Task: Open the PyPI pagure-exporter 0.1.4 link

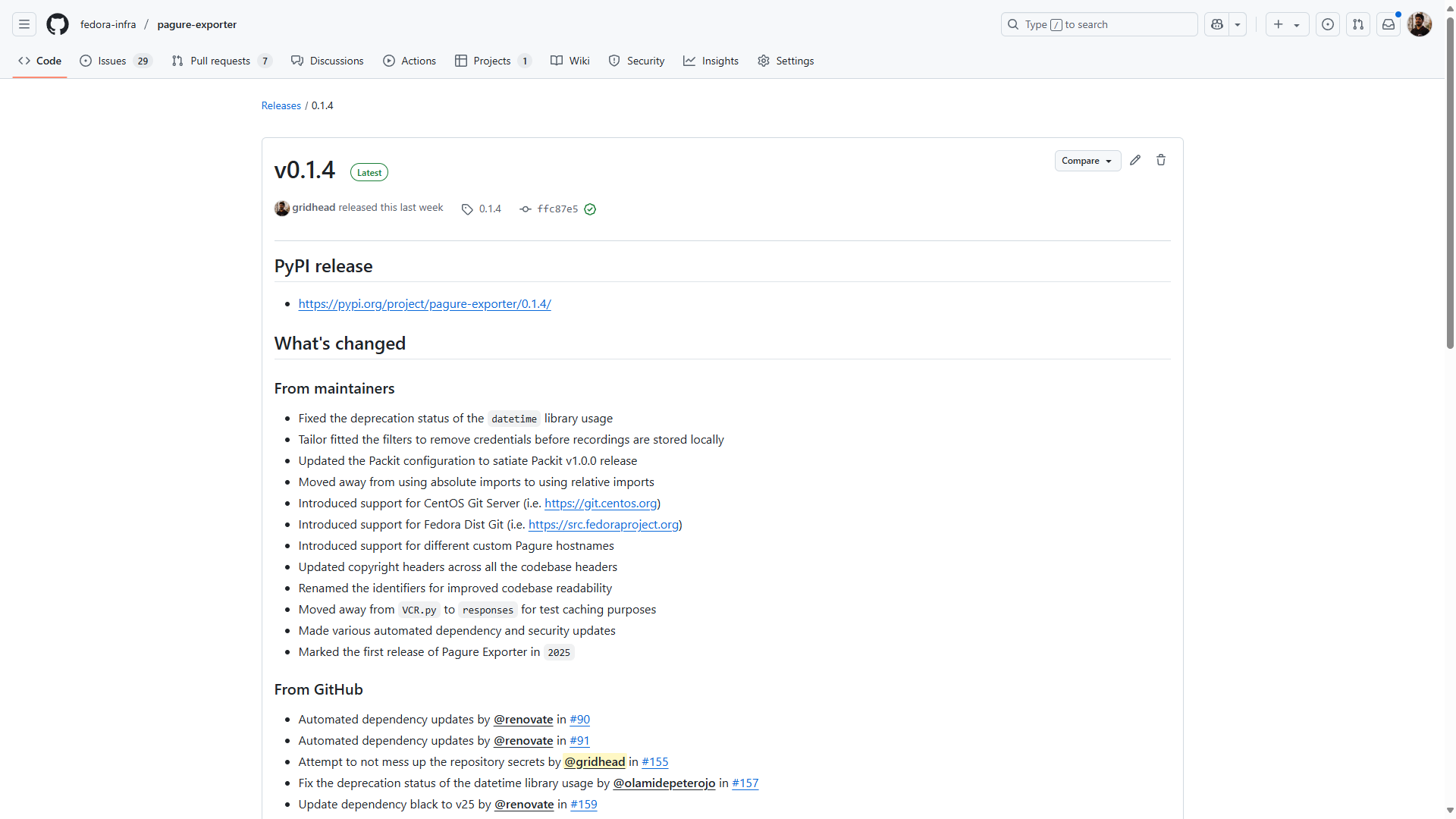Action: tap(425, 303)
